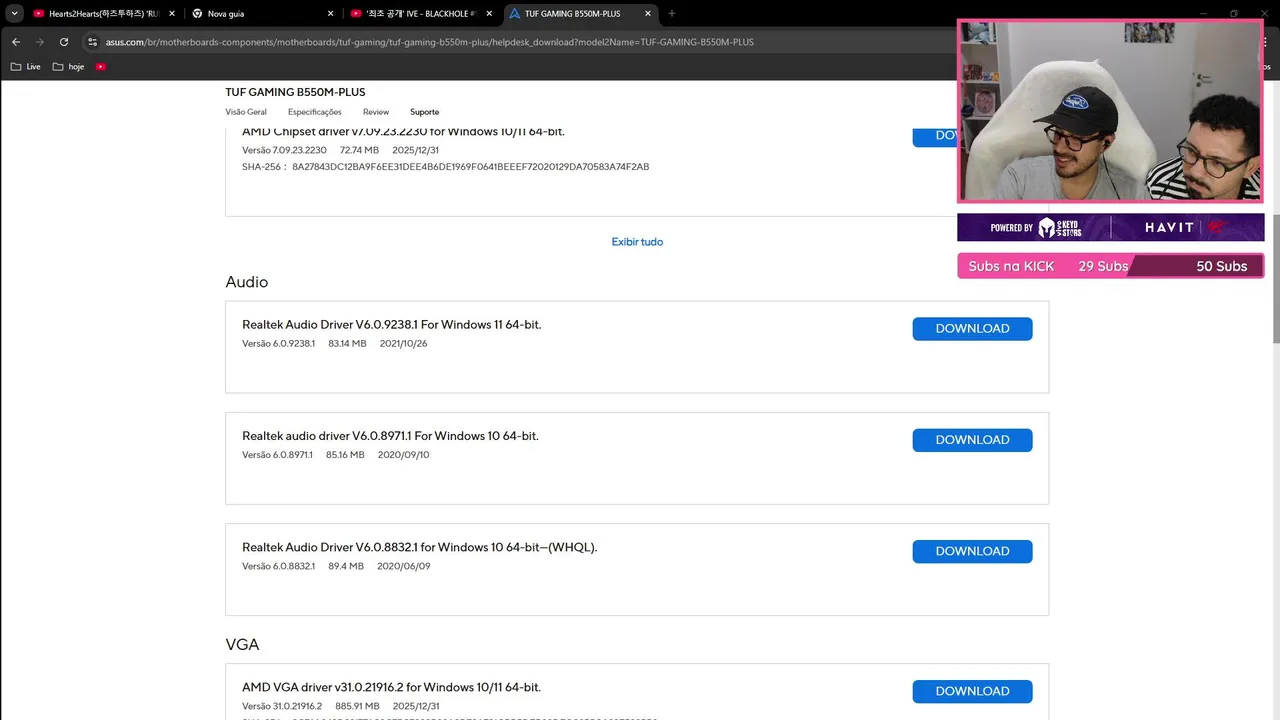Image resolution: width=1280 pixels, height=720 pixels.
Task: Click the page vertical scrollbar thumb
Action: coord(1275,280)
